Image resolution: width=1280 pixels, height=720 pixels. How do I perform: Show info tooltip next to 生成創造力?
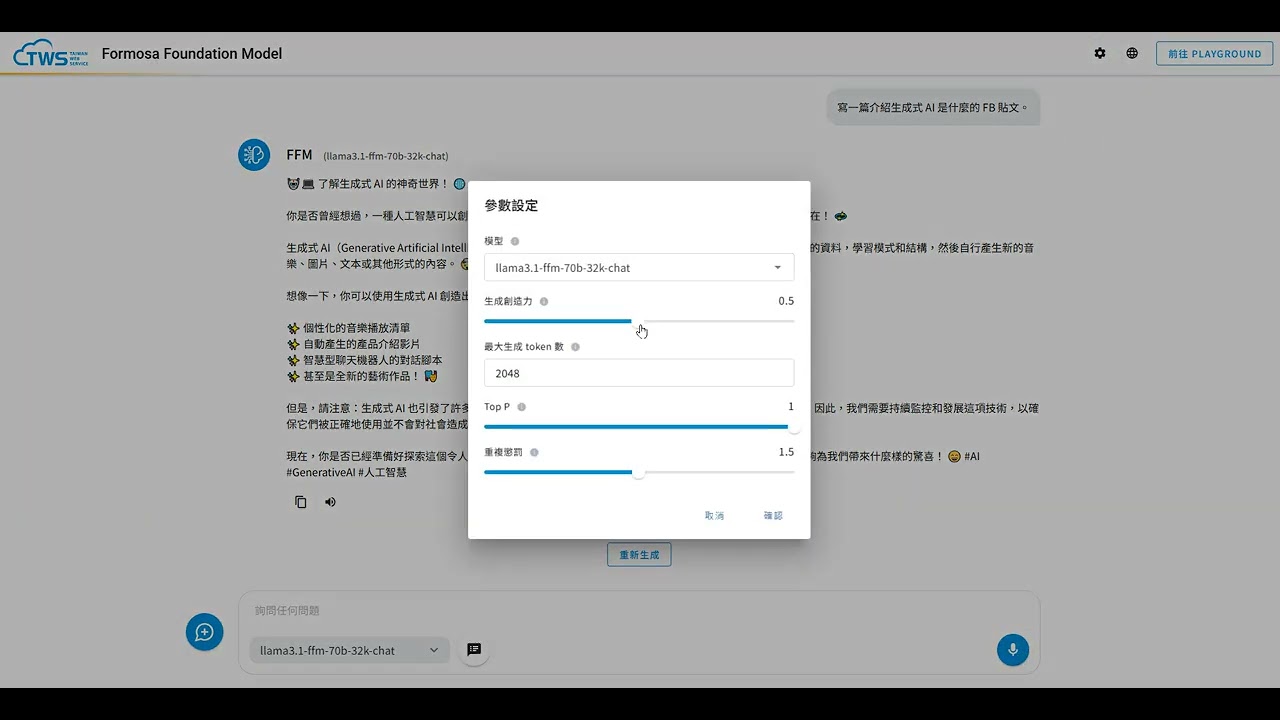click(x=544, y=301)
